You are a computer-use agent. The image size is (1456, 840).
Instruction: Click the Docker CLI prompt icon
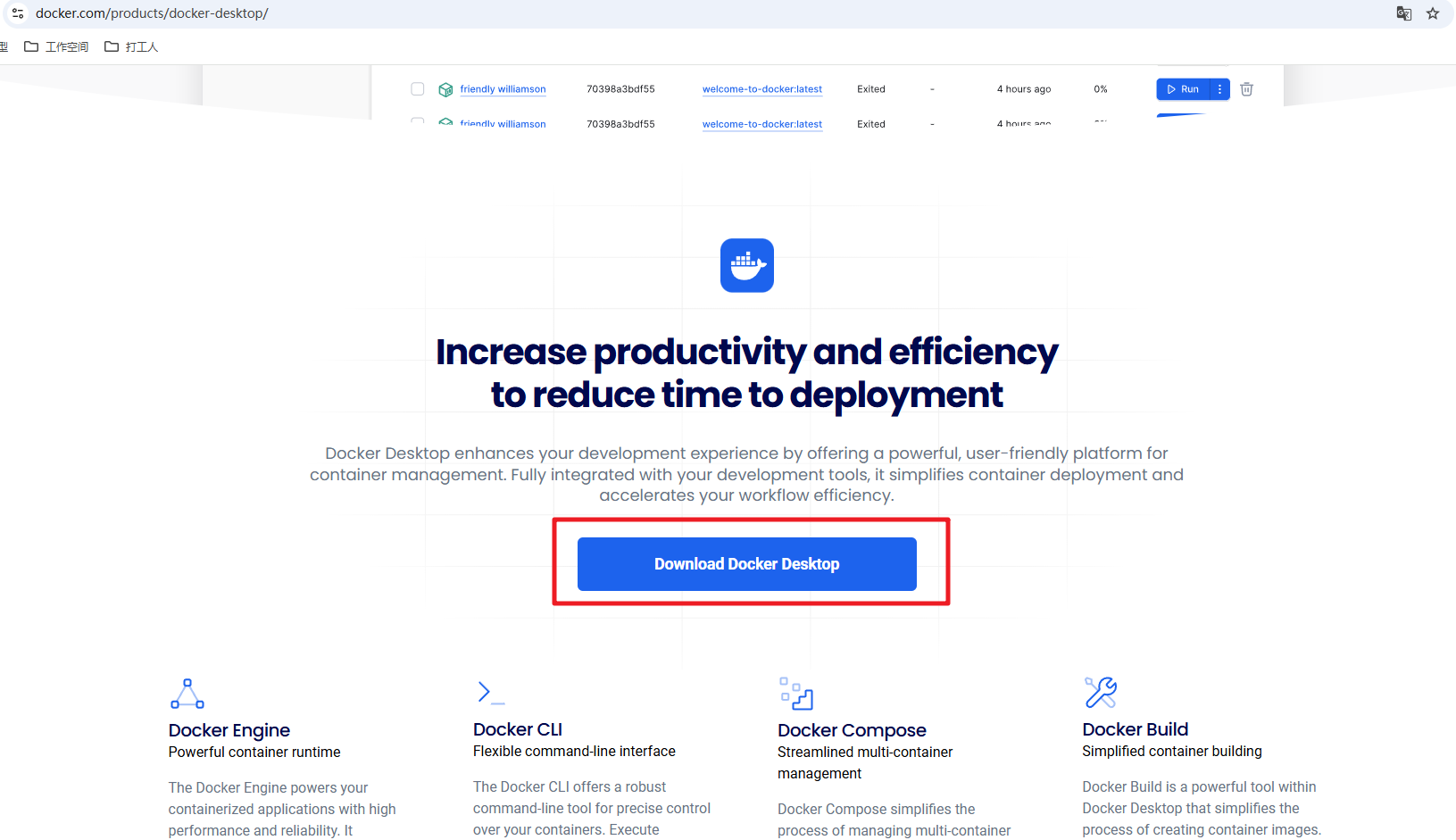[490, 693]
